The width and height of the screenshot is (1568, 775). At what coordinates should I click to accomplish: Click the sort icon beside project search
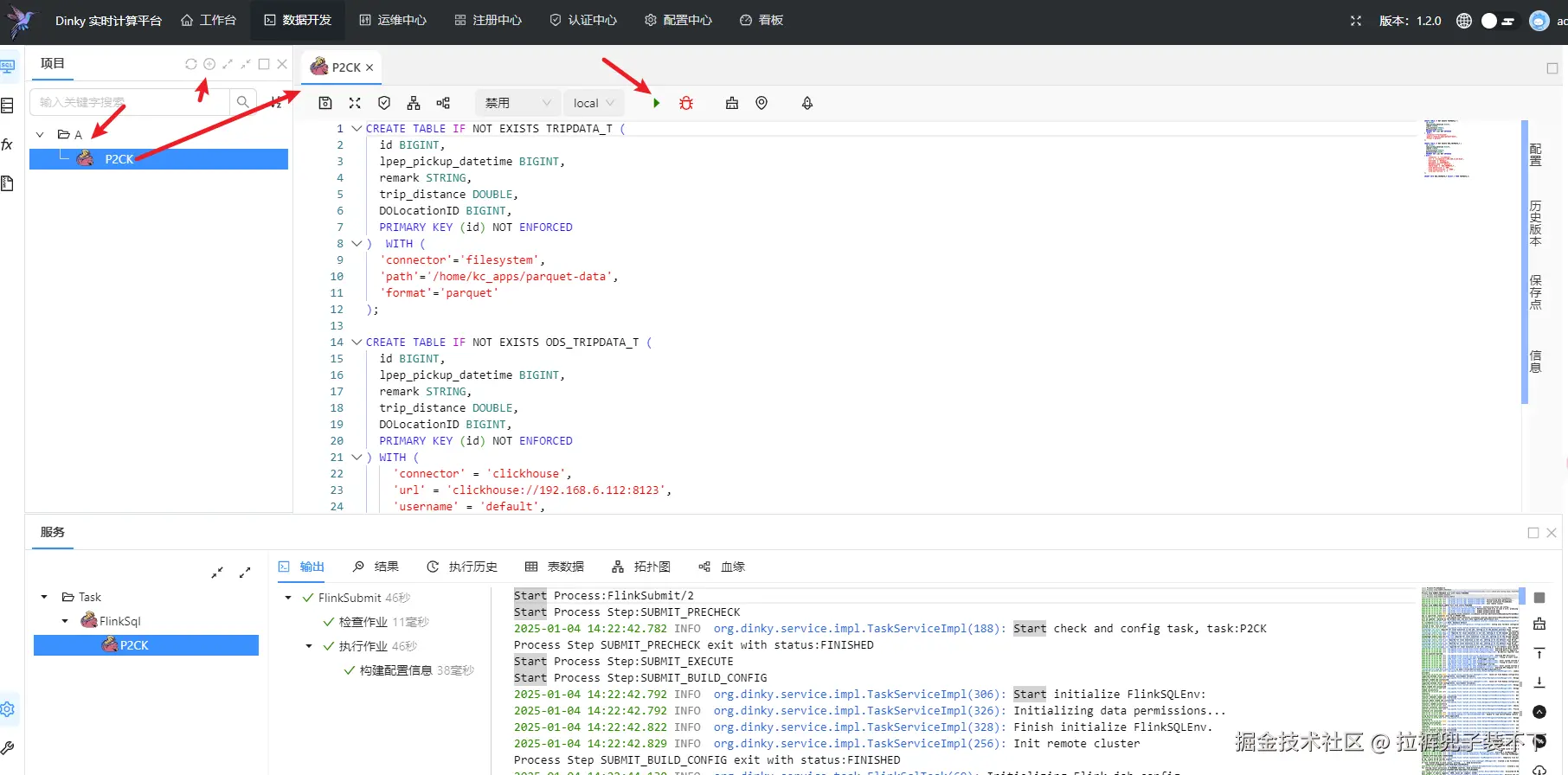pos(276,102)
